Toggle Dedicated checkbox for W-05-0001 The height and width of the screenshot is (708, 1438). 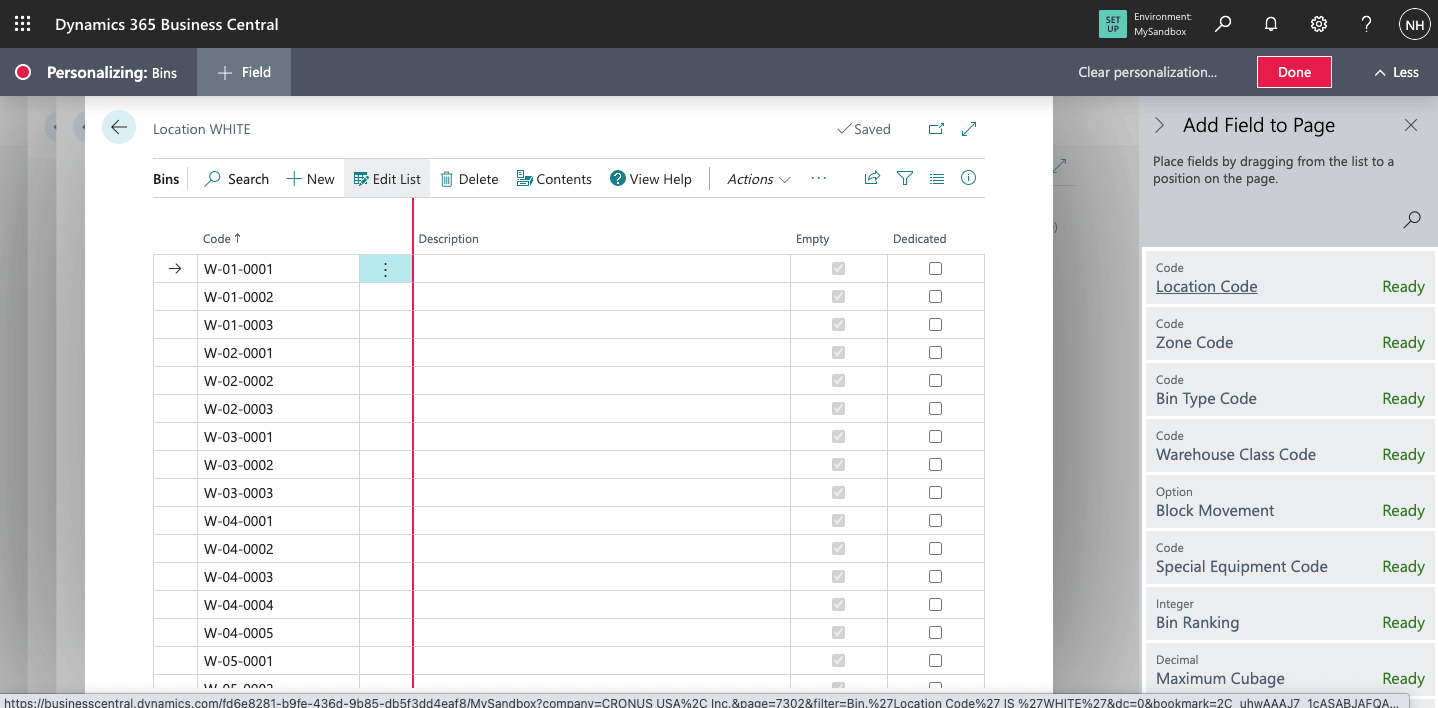935,661
